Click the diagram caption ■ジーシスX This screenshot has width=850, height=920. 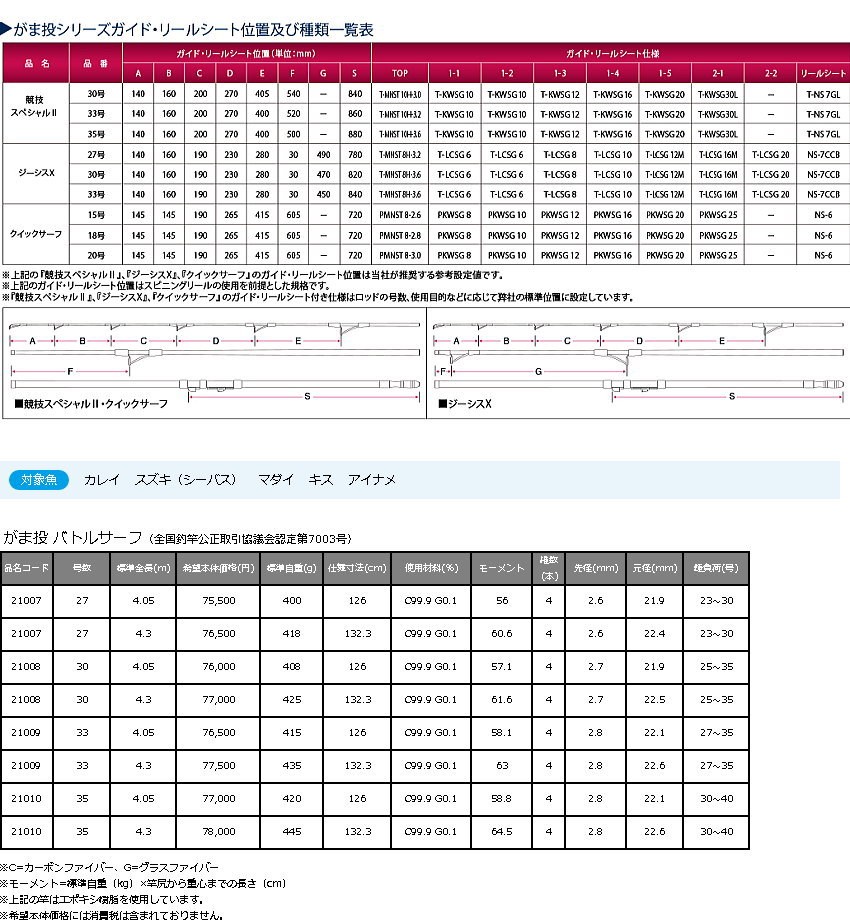(x=465, y=404)
